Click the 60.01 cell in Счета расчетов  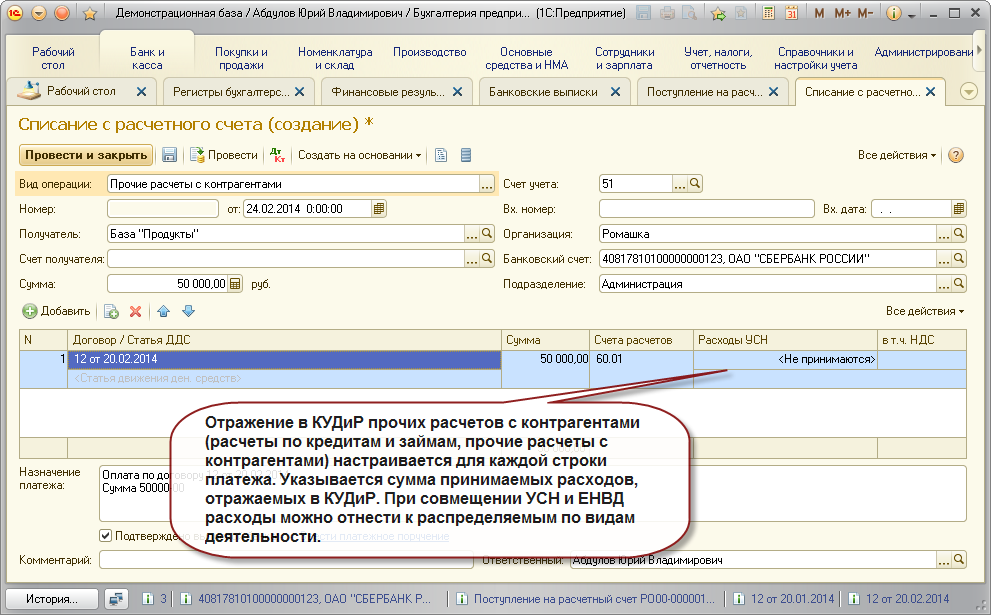(x=641, y=359)
